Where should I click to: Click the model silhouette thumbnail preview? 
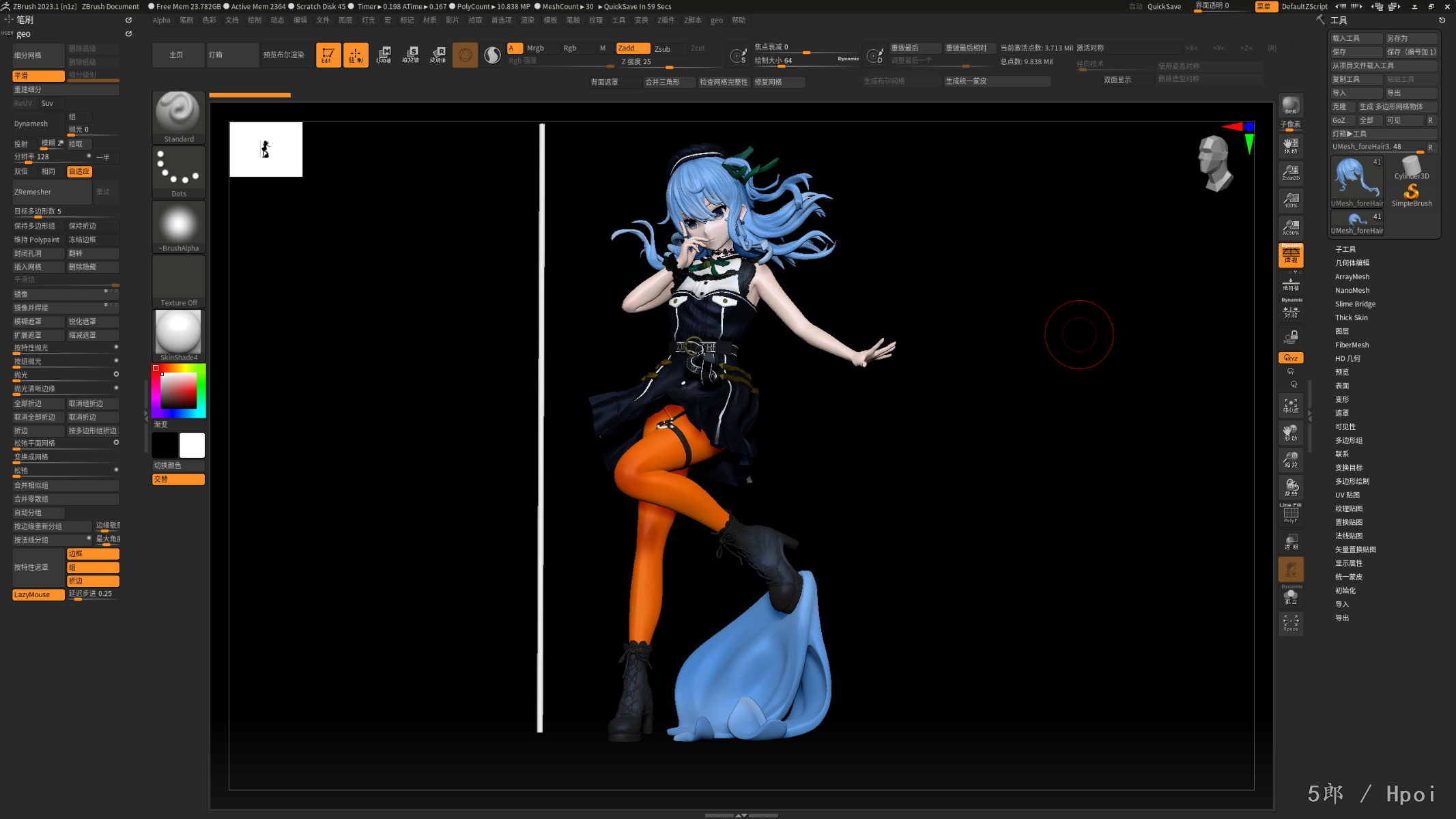click(x=266, y=149)
